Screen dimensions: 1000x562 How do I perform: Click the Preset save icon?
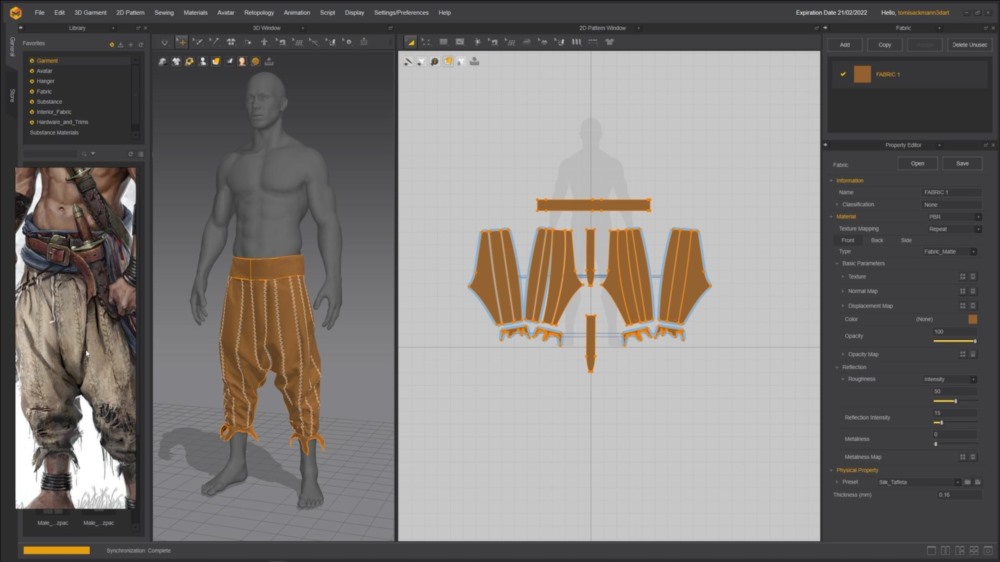(978, 482)
